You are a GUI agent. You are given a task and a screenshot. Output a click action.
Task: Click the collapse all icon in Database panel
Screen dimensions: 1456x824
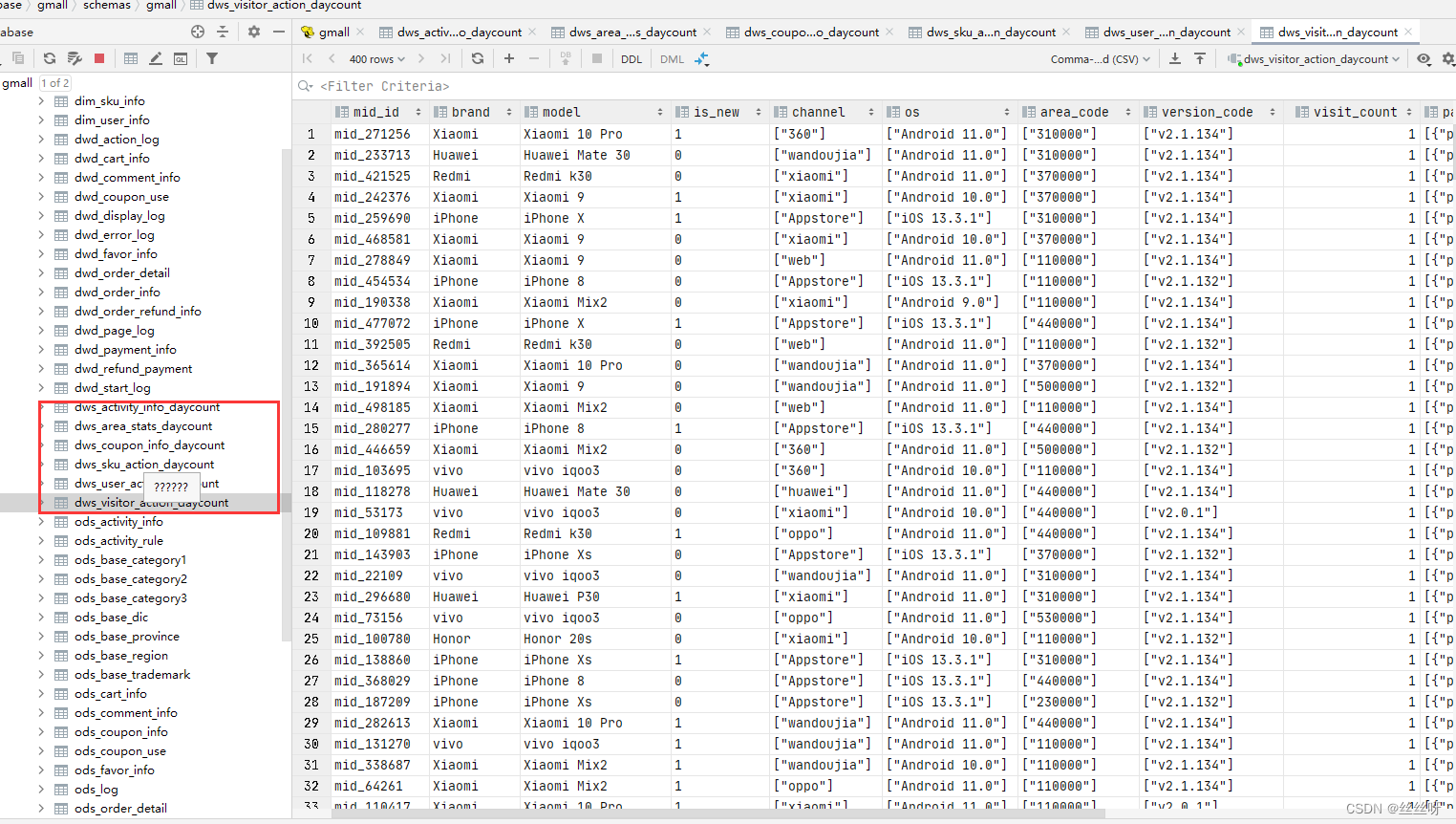coord(223,32)
